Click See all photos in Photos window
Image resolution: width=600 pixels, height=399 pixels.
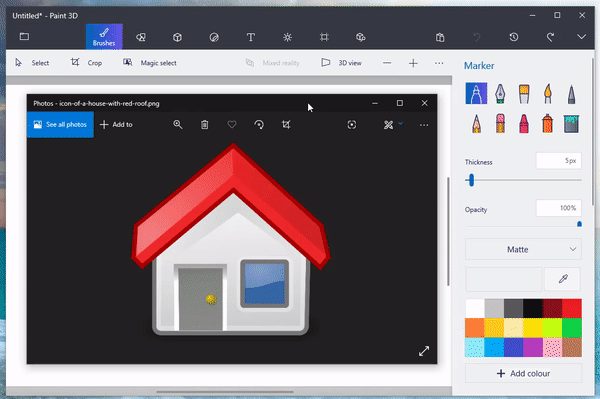point(60,124)
